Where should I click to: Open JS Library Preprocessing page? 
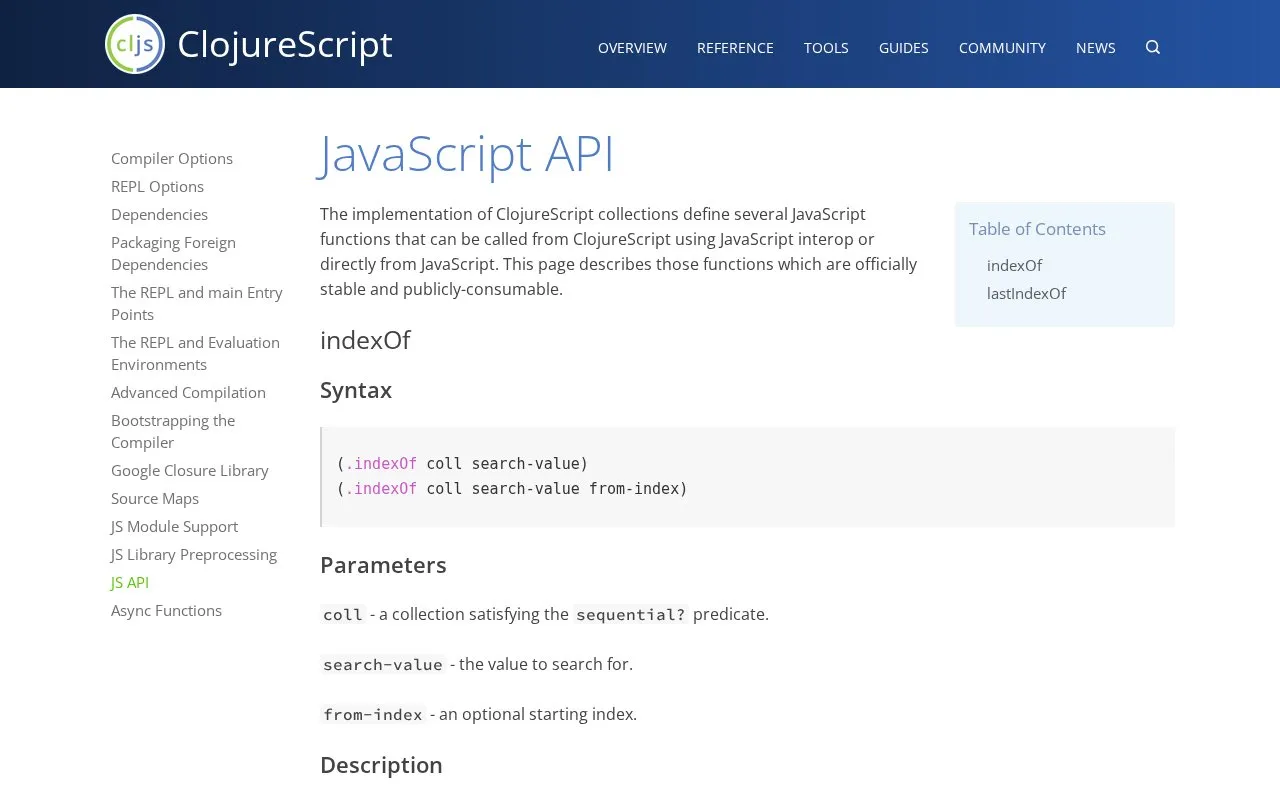tap(194, 554)
